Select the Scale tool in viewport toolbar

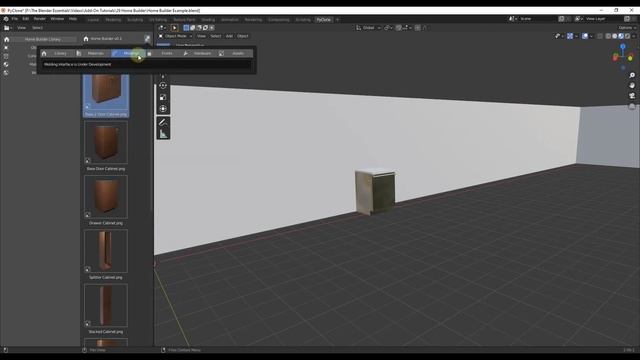coord(163,97)
